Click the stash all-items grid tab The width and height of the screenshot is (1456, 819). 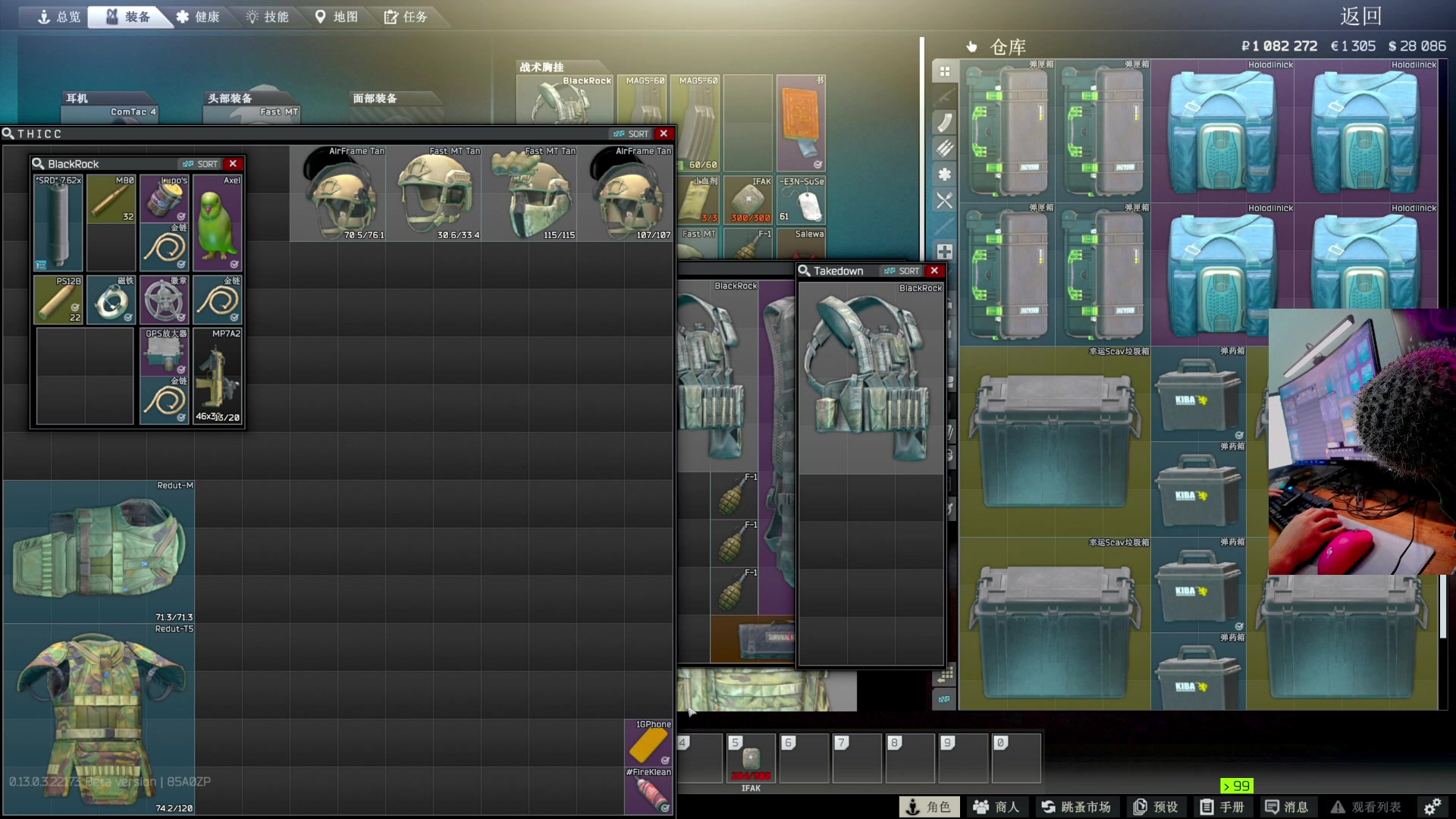(945, 71)
